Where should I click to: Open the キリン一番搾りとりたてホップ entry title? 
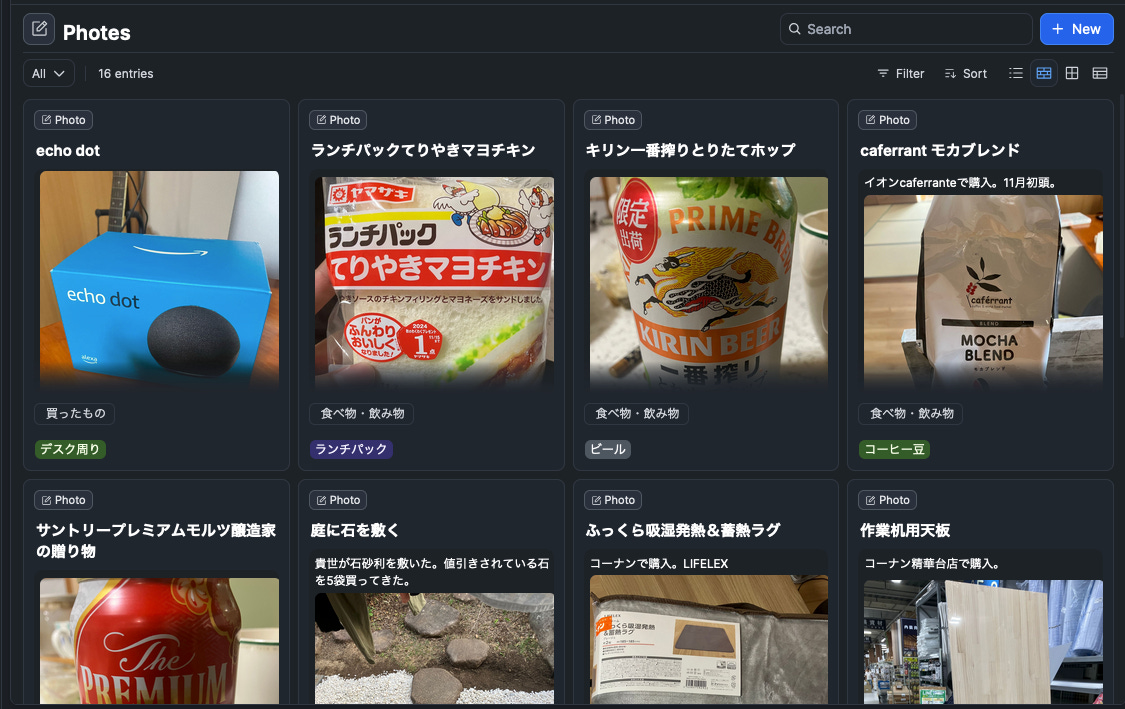click(x=690, y=151)
